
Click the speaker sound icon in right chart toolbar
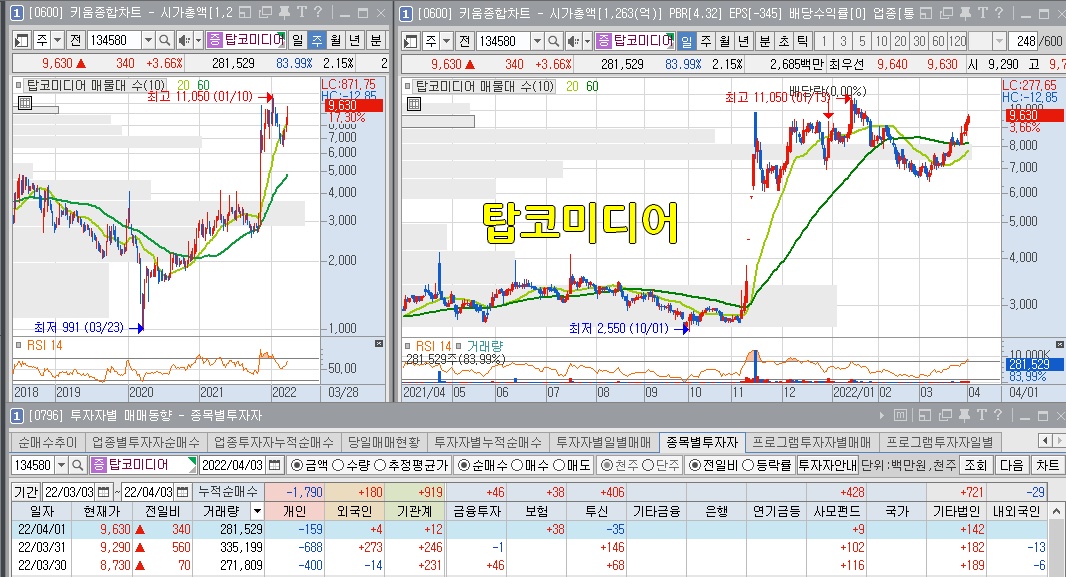tap(573, 41)
